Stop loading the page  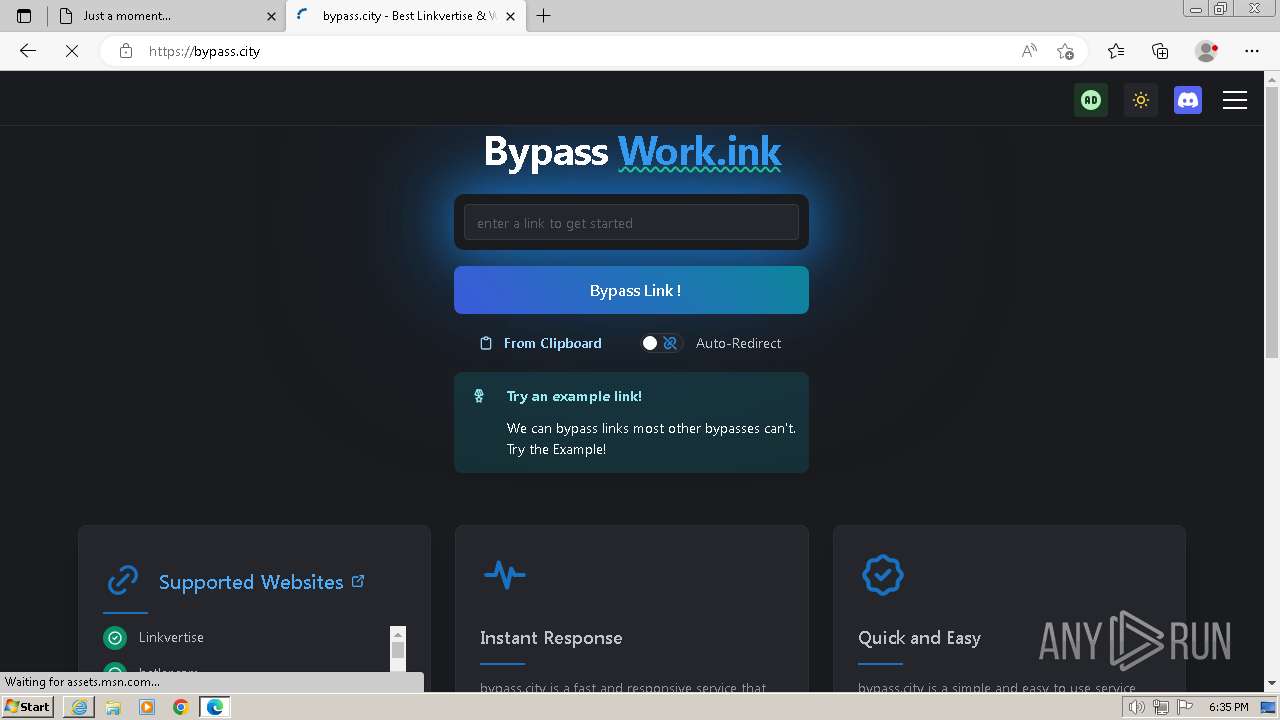tap(72, 51)
